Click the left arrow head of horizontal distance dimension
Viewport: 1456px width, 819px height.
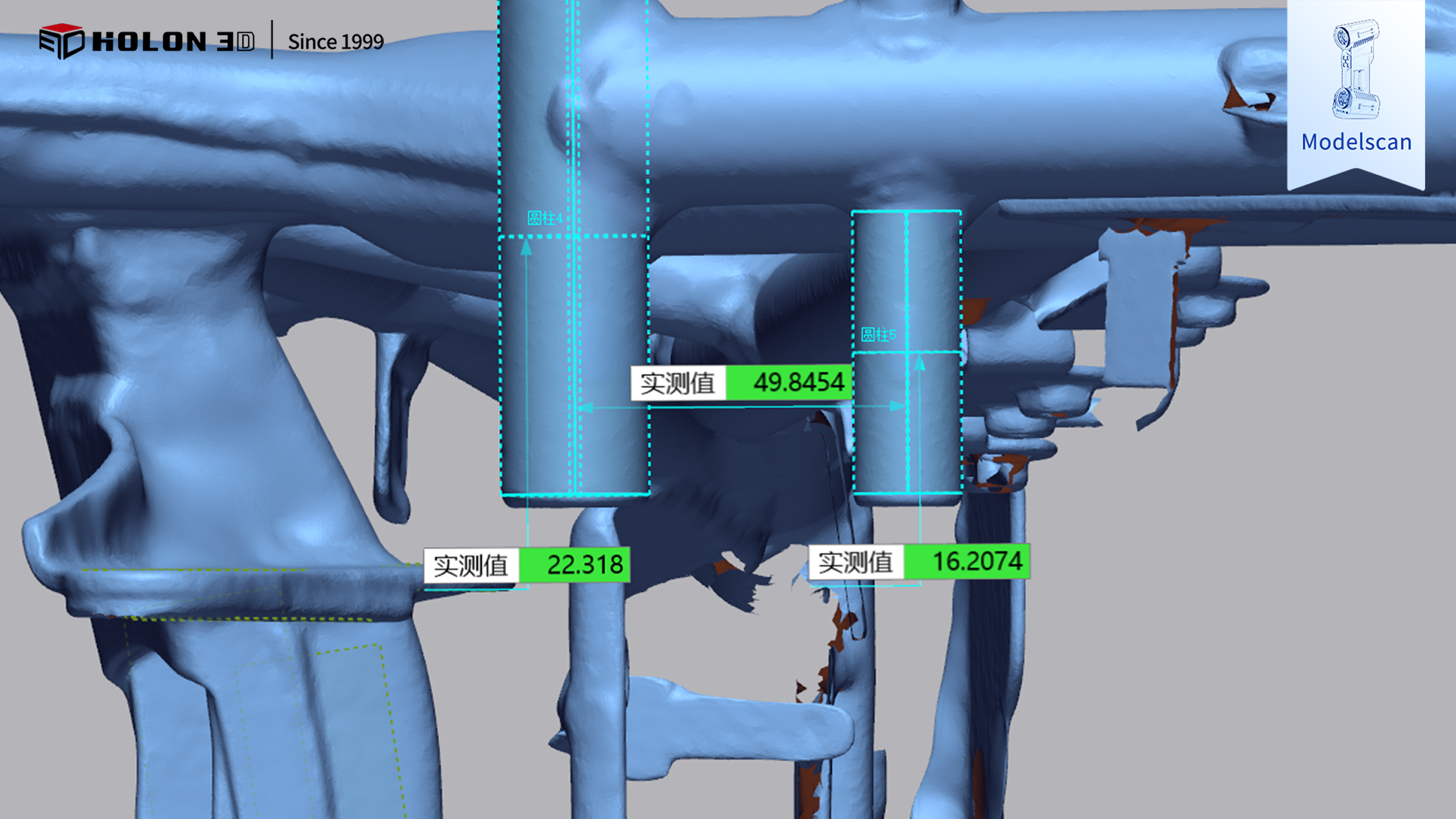pos(585,408)
